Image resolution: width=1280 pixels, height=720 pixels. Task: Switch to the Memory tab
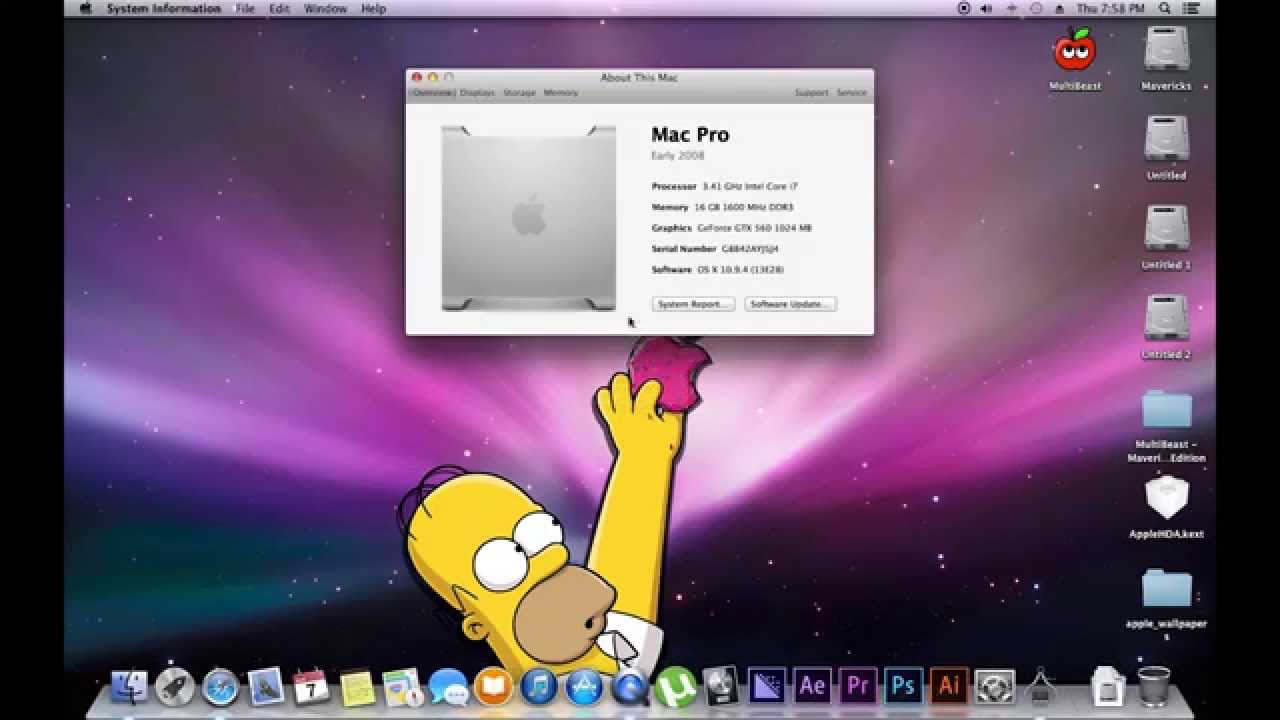[x=561, y=93]
